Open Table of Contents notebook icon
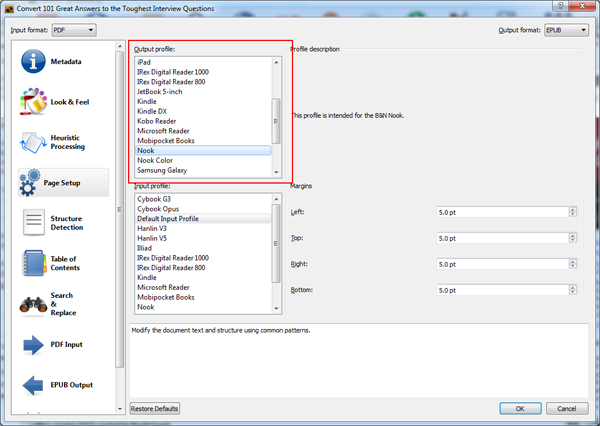Screen dimensions: 600x426 point(34,263)
